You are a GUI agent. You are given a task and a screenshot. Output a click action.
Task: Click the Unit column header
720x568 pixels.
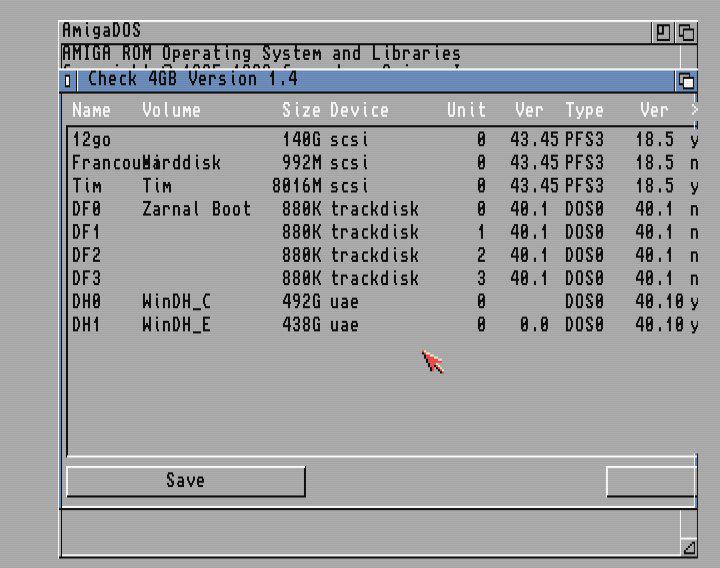(466, 110)
